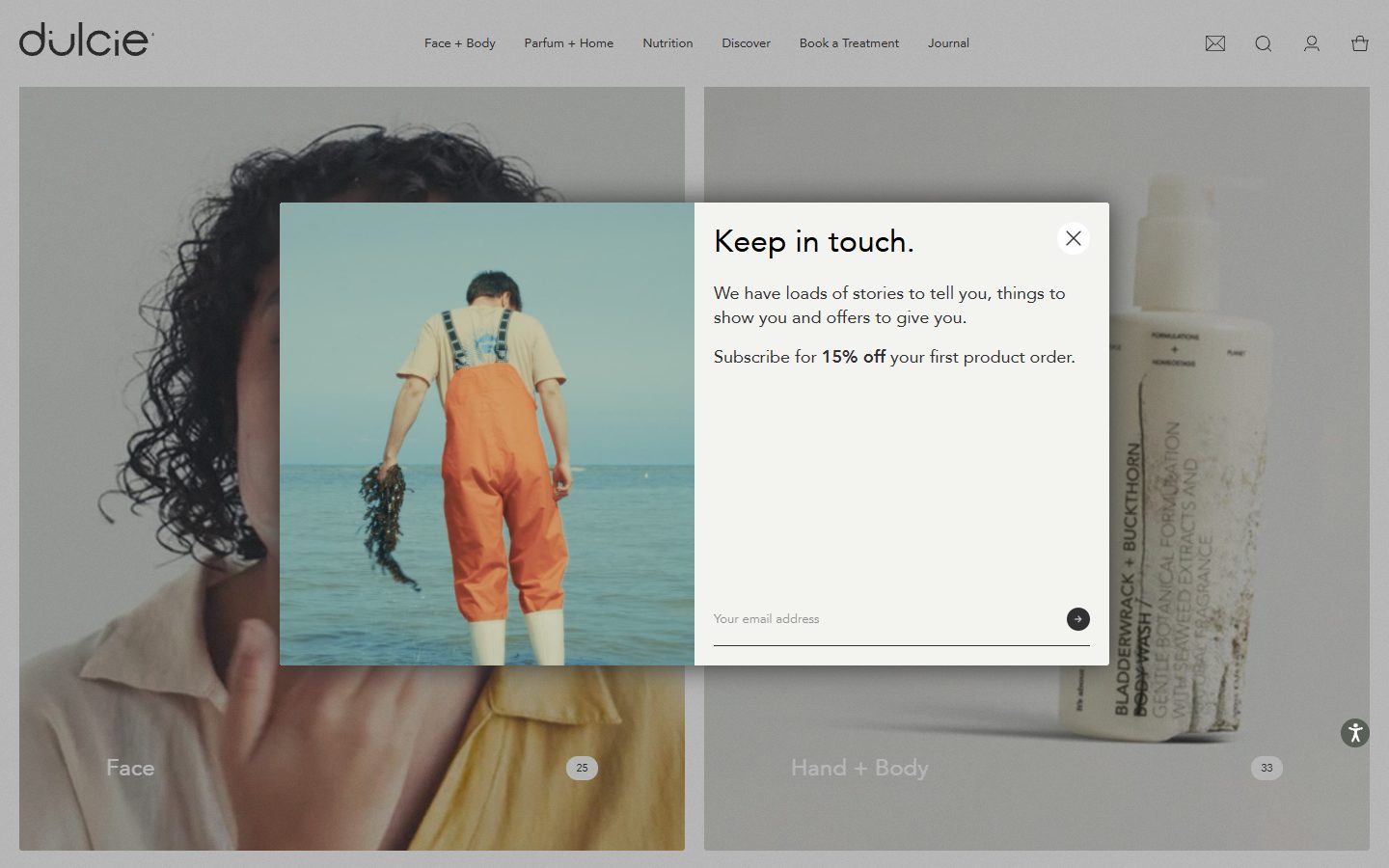Open the Face category label
This screenshot has height=868, width=1389.
pyautogui.click(x=130, y=768)
